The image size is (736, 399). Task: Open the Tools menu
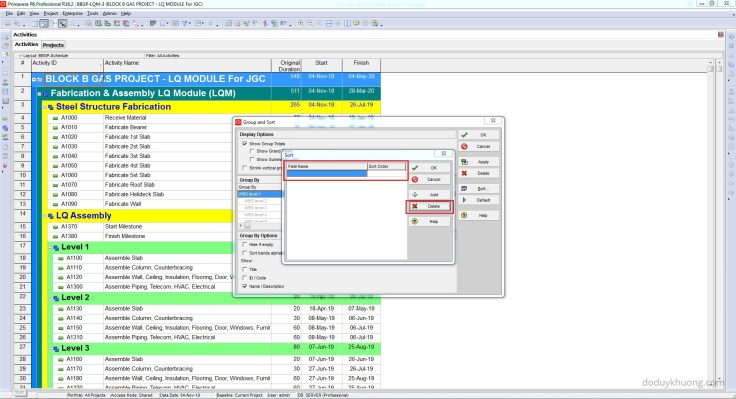(92, 14)
